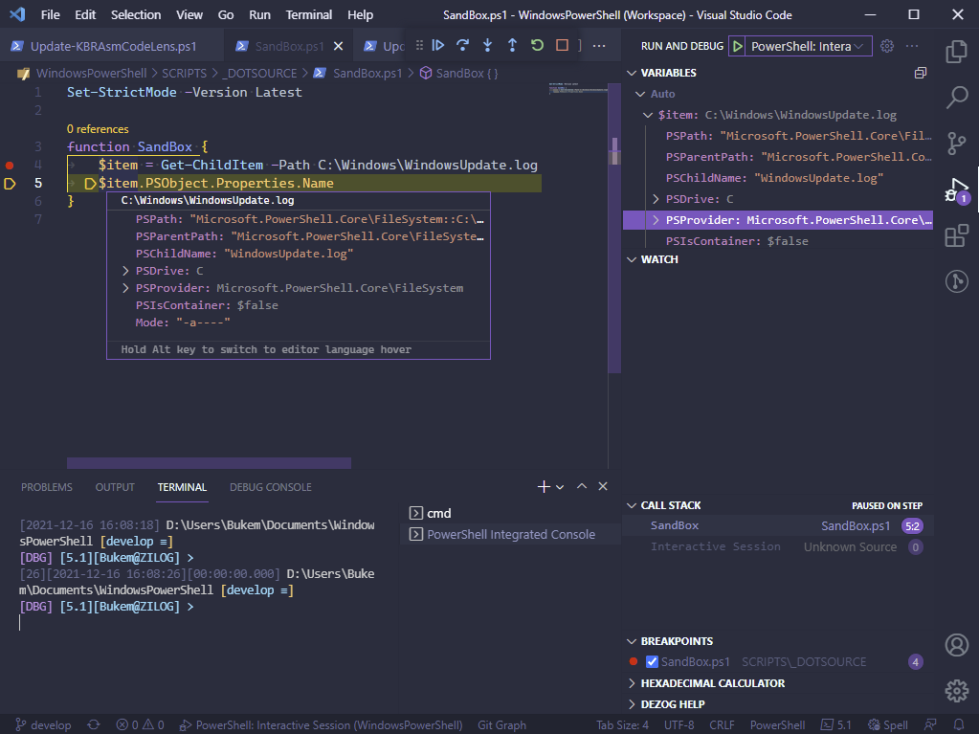Viewport: 979px width, 734px height.
Task: Open Explorer in the activity bar
Action: [x=957, y=52]
